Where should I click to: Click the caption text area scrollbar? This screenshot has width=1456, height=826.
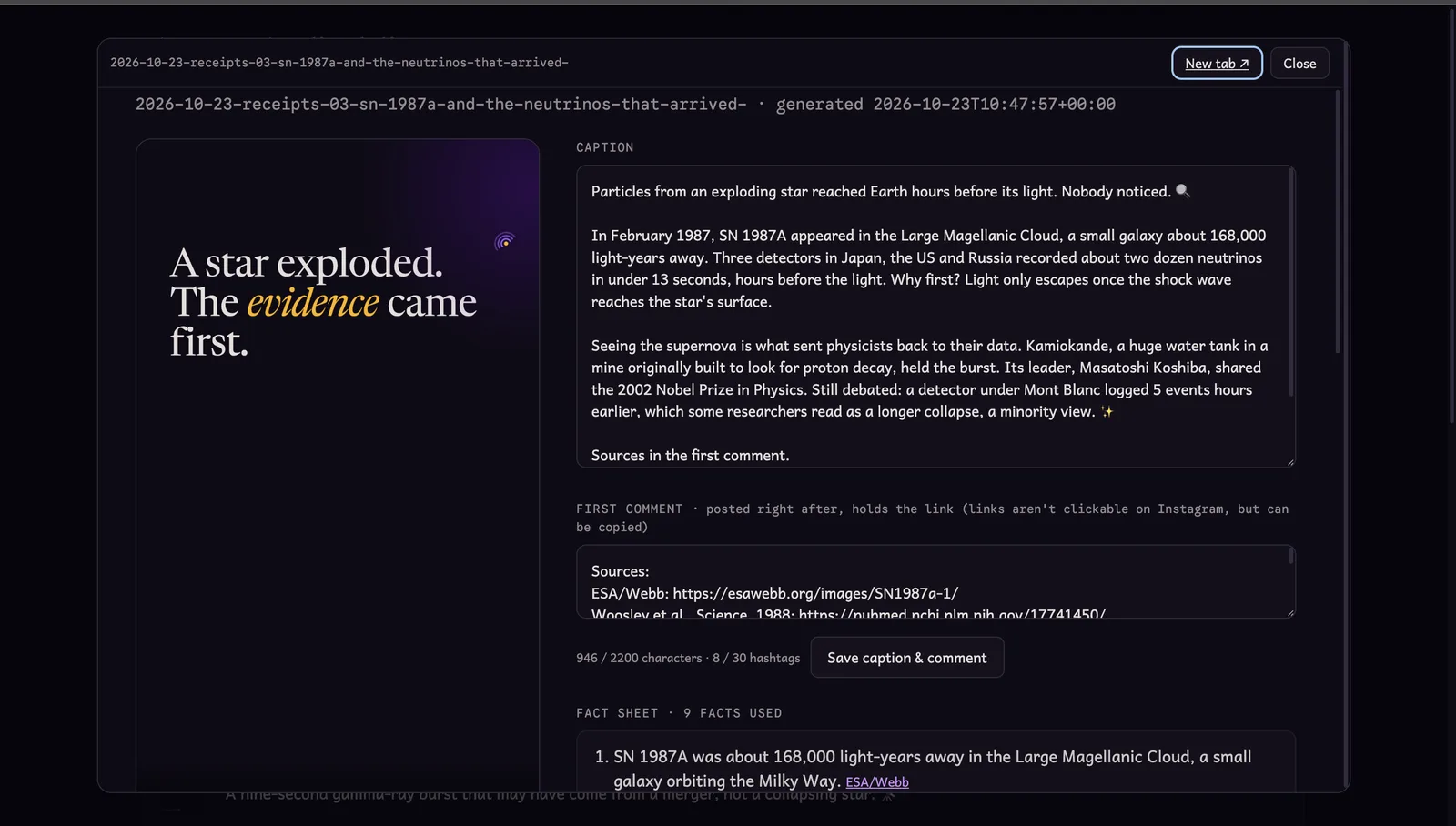[1290, 283]
